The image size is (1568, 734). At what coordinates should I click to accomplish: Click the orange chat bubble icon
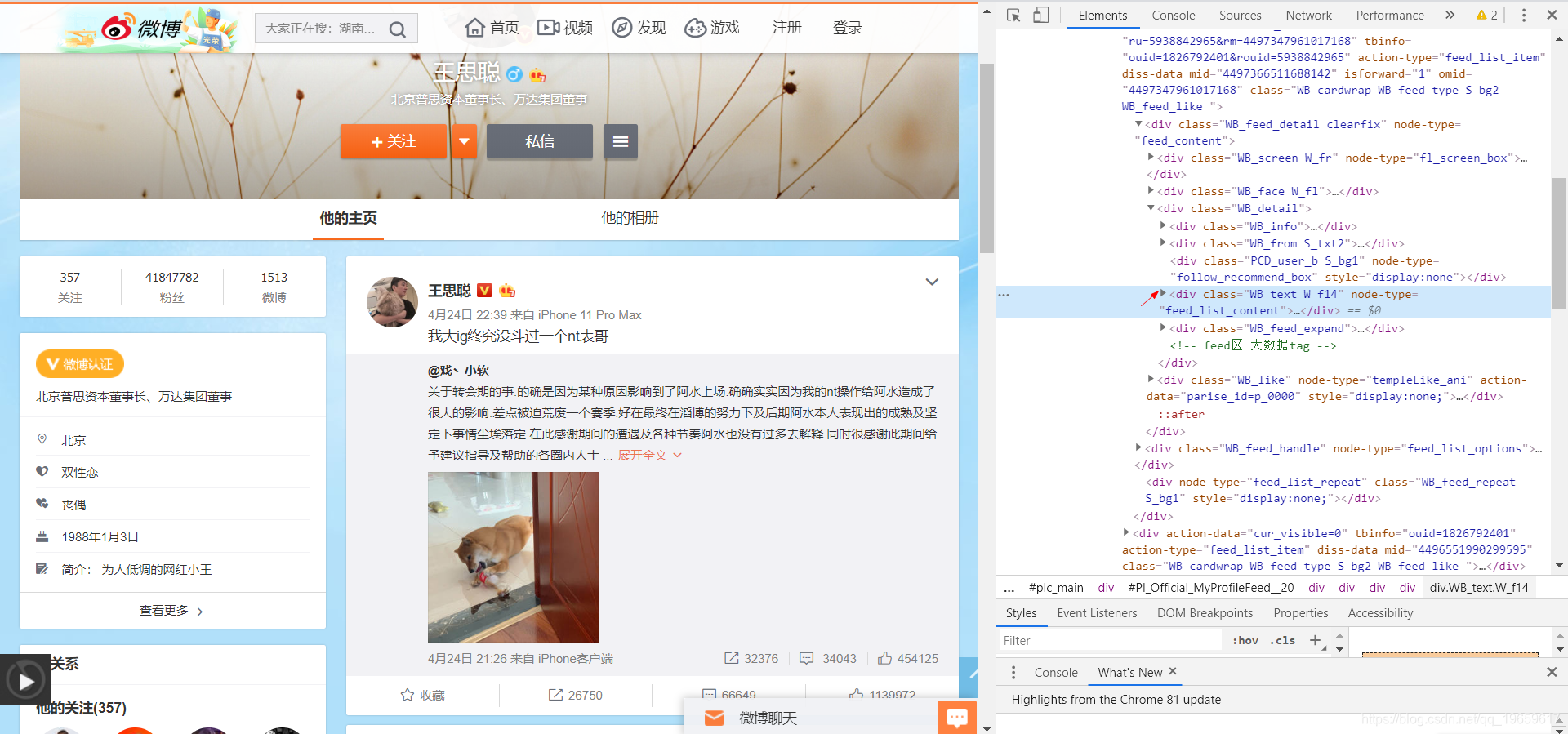coord(956,717)
